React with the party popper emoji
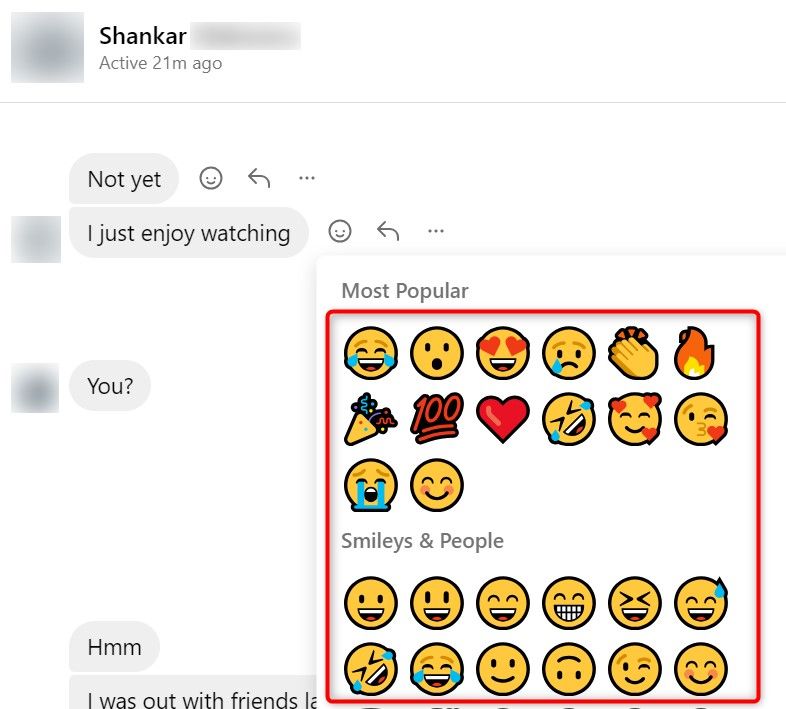This screenshot has height=709, width=786. [x=371, y=418]
